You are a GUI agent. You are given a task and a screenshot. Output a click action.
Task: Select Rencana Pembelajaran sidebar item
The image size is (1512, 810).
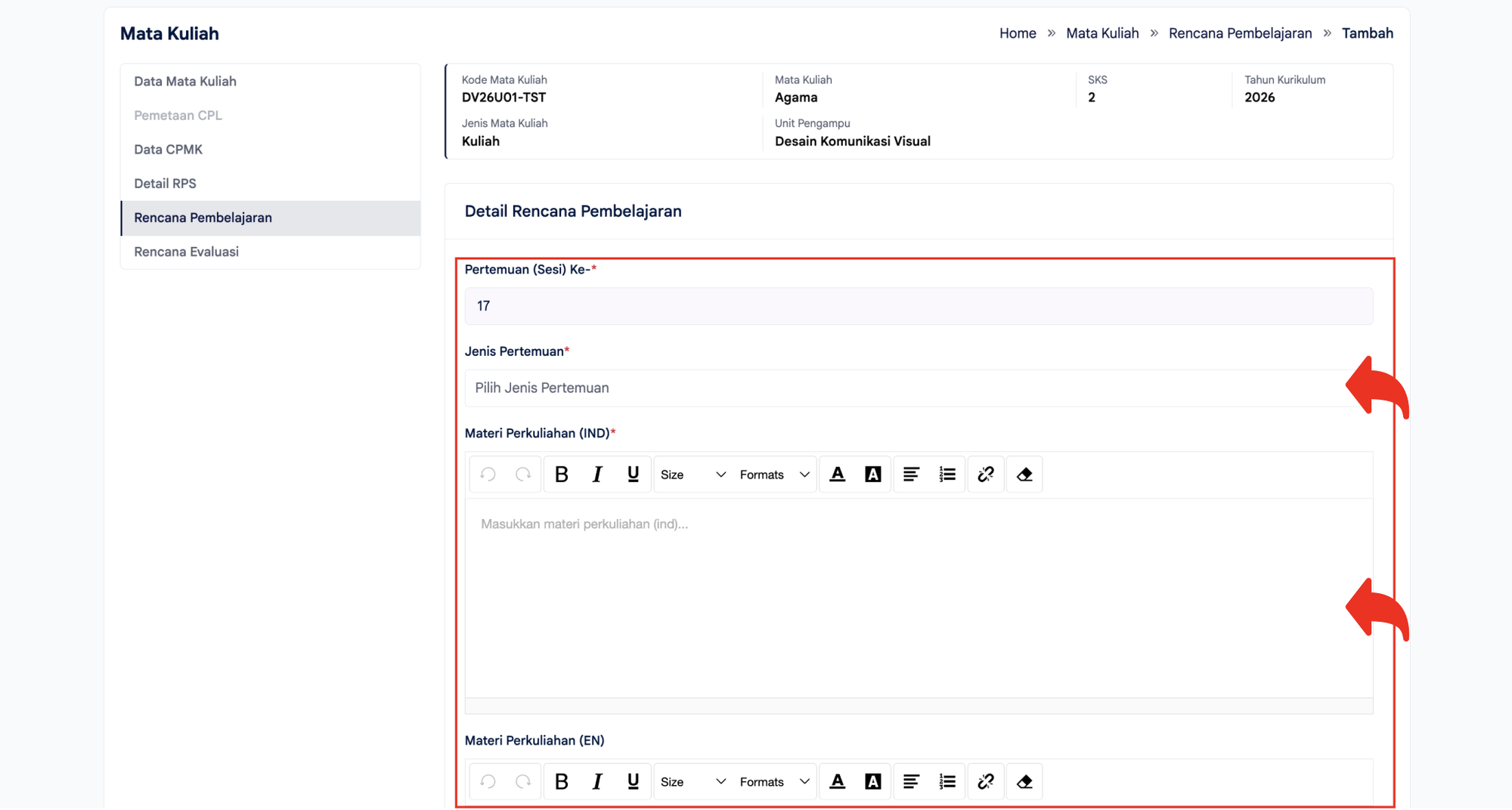[271, 218]
